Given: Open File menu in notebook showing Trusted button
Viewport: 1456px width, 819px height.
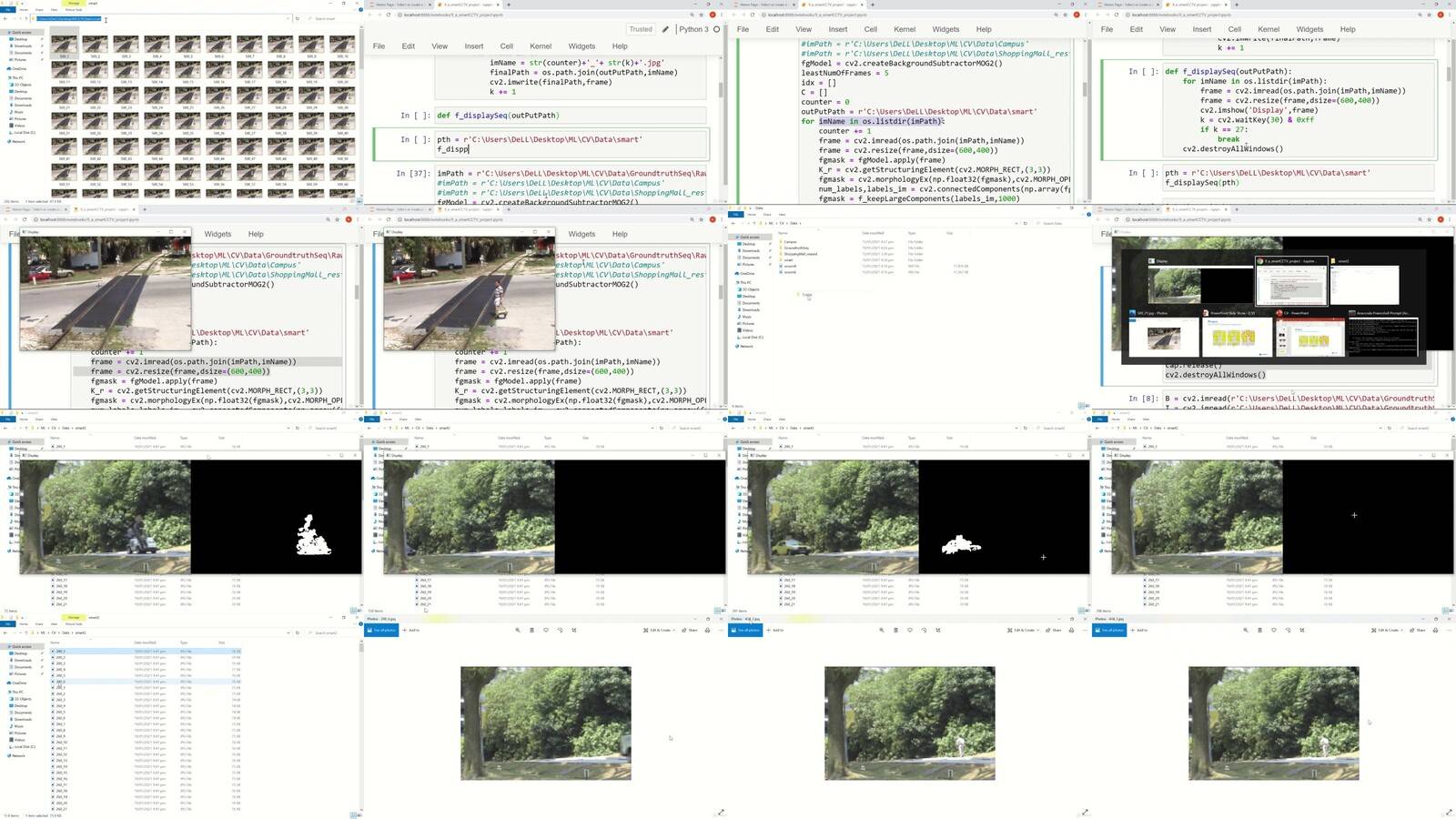Looking at the screenshot, I should coord(379,45).
